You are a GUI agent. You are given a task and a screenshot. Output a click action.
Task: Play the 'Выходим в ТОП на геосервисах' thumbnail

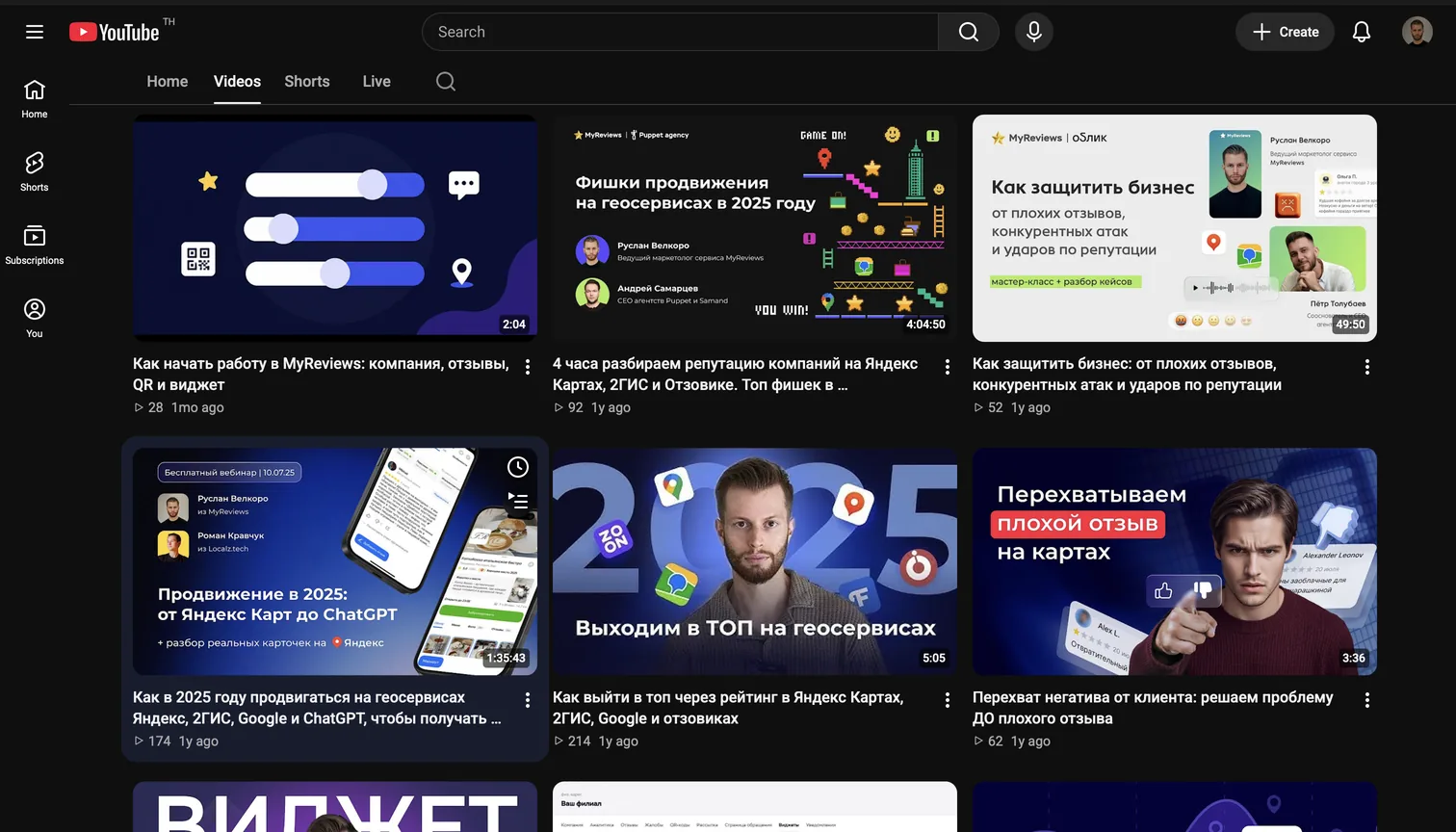pos(755,561)
